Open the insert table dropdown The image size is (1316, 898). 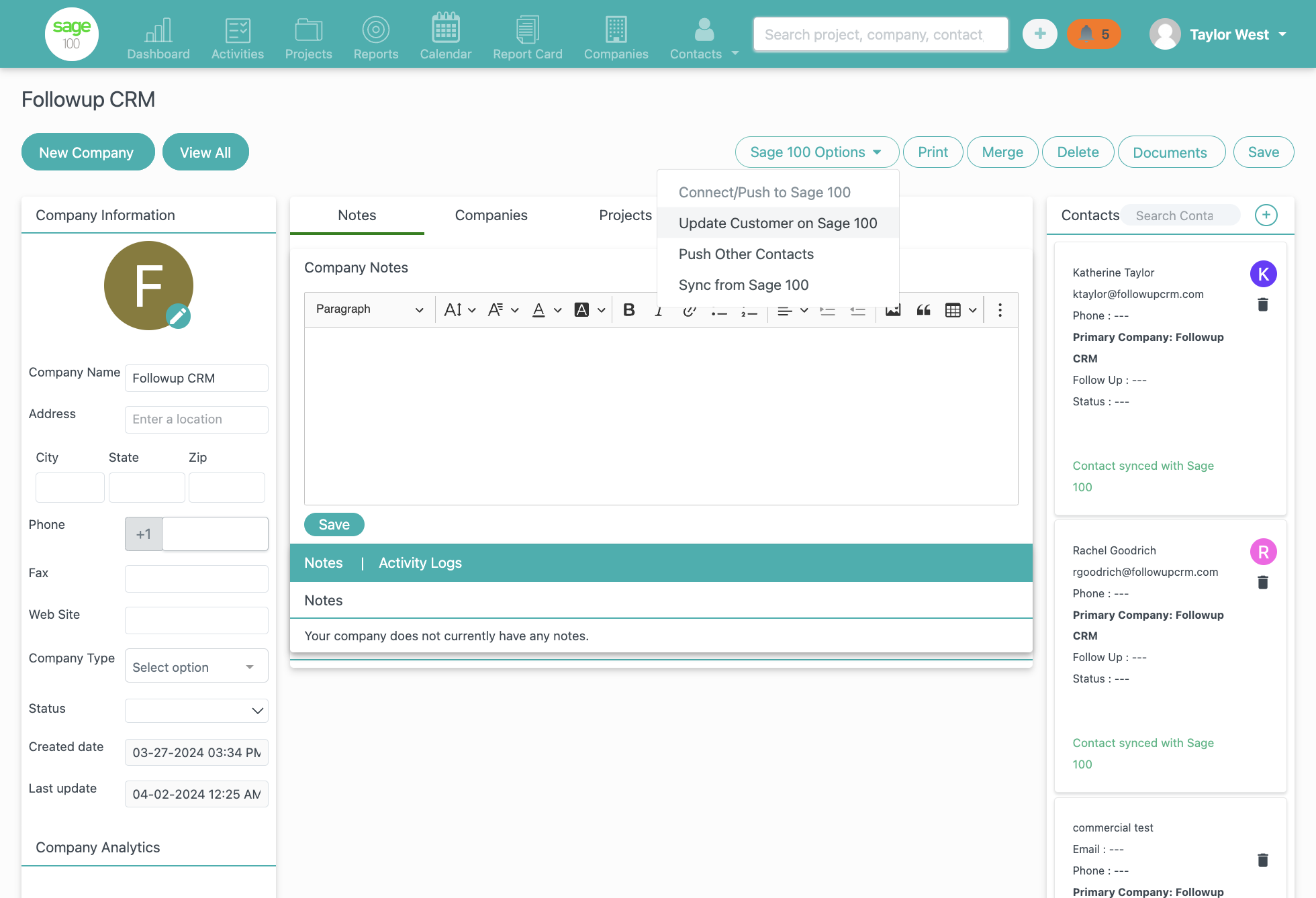pos(961,309)
